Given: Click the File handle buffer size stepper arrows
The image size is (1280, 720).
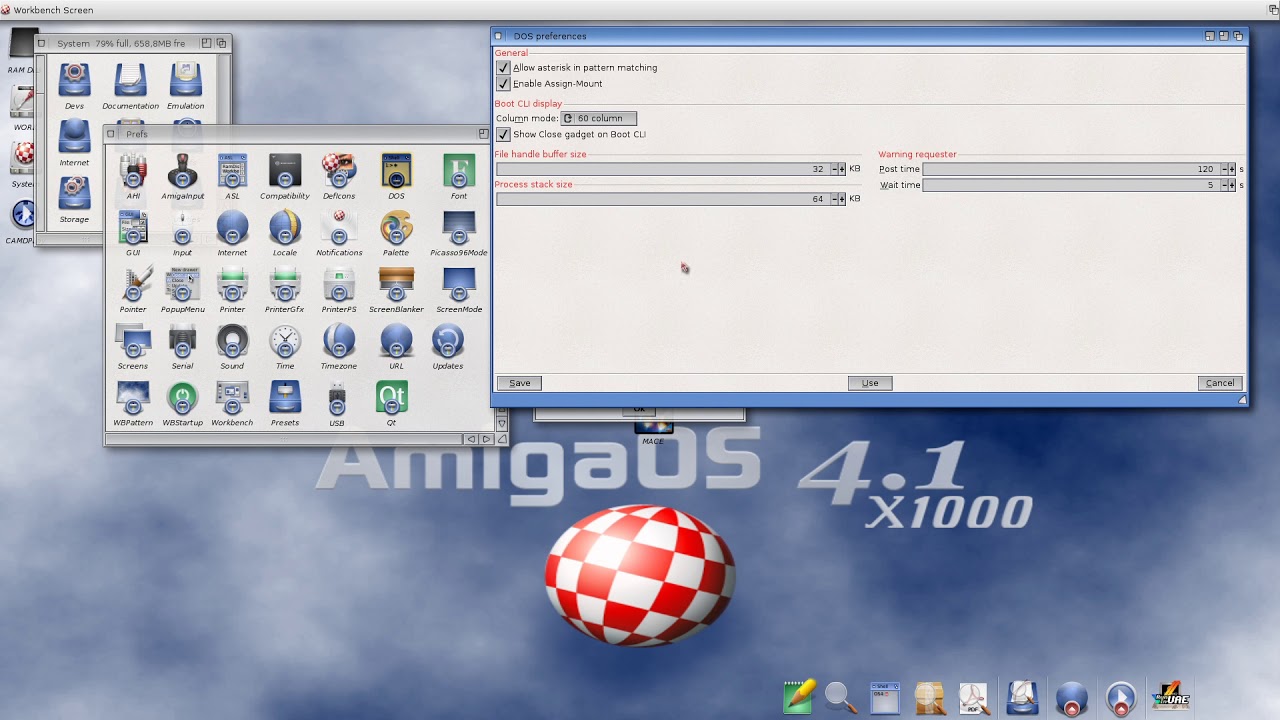Looking at the screenshot, I should (838, 169).
